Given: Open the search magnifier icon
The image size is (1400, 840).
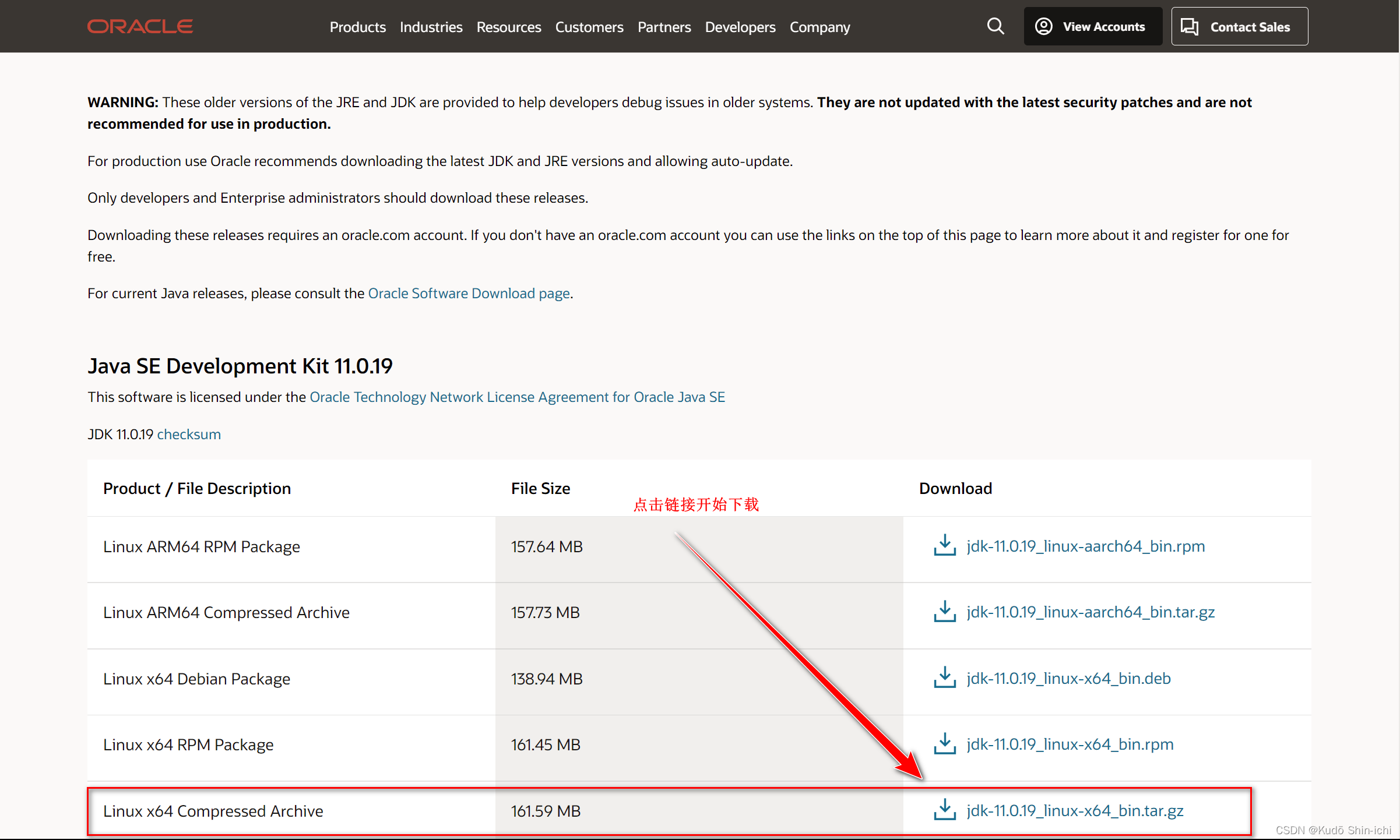Looking at the screenshot, I should click(996, 26).
